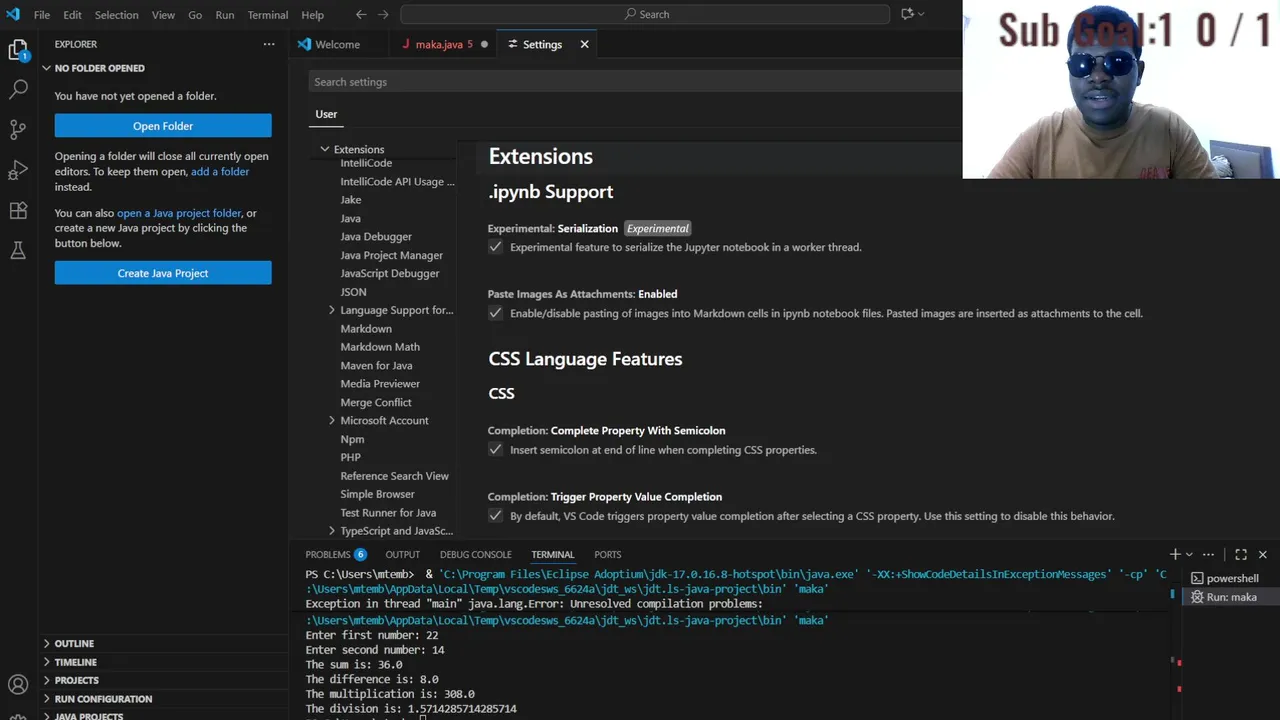Click the title bar Search command box
Viewport: 1280px width, 720px height.
pyautogui.click(x=645, y=14)
